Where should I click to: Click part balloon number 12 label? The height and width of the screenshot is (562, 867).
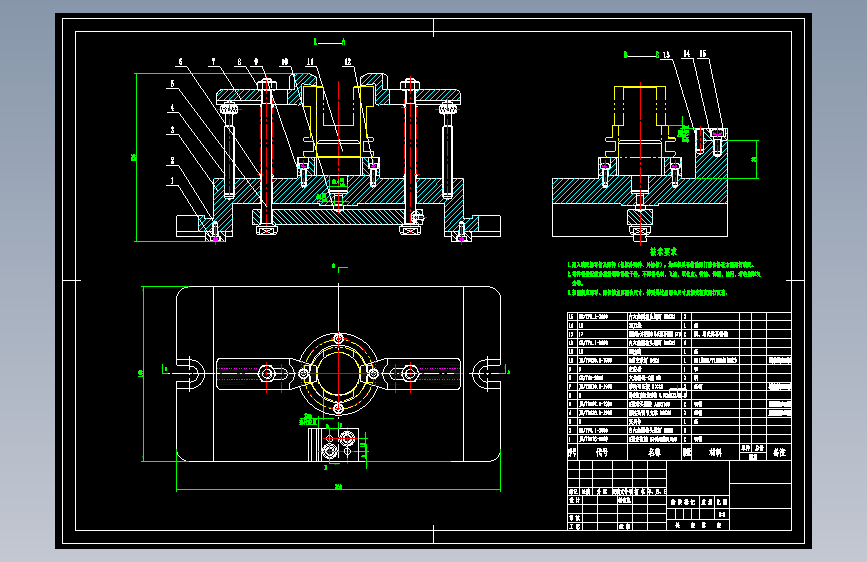[348, 62]
